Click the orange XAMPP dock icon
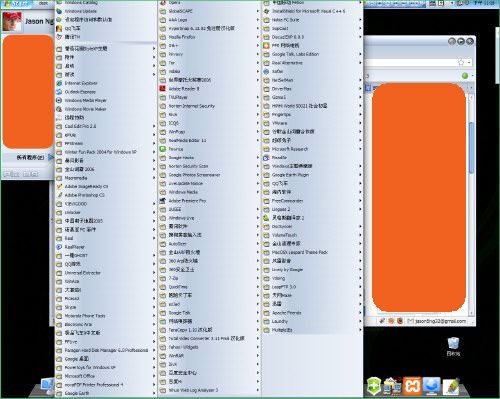The height and width of the screenshot is (399, 500). tap(412, 386)
